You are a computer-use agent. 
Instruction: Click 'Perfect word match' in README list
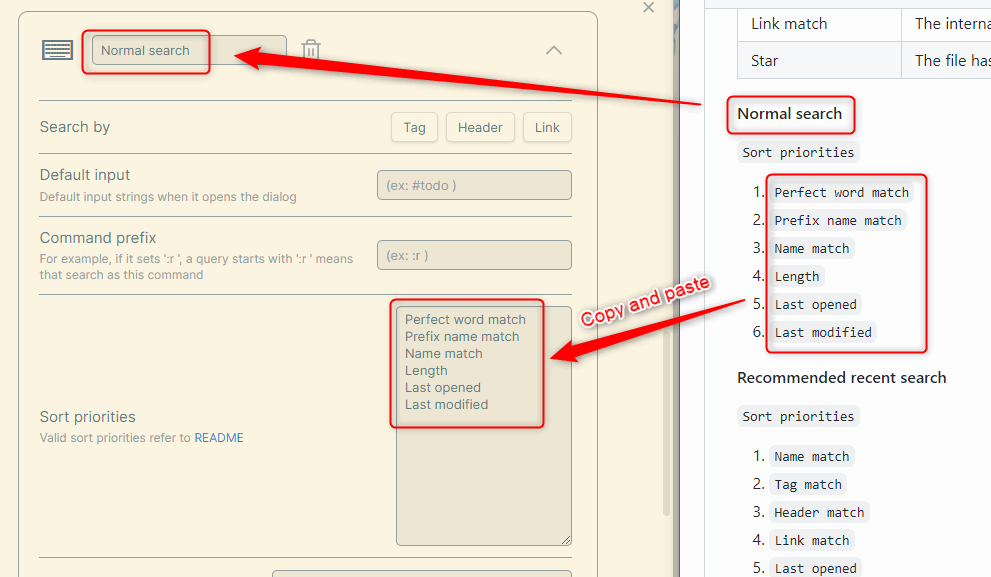click(841, 192)
